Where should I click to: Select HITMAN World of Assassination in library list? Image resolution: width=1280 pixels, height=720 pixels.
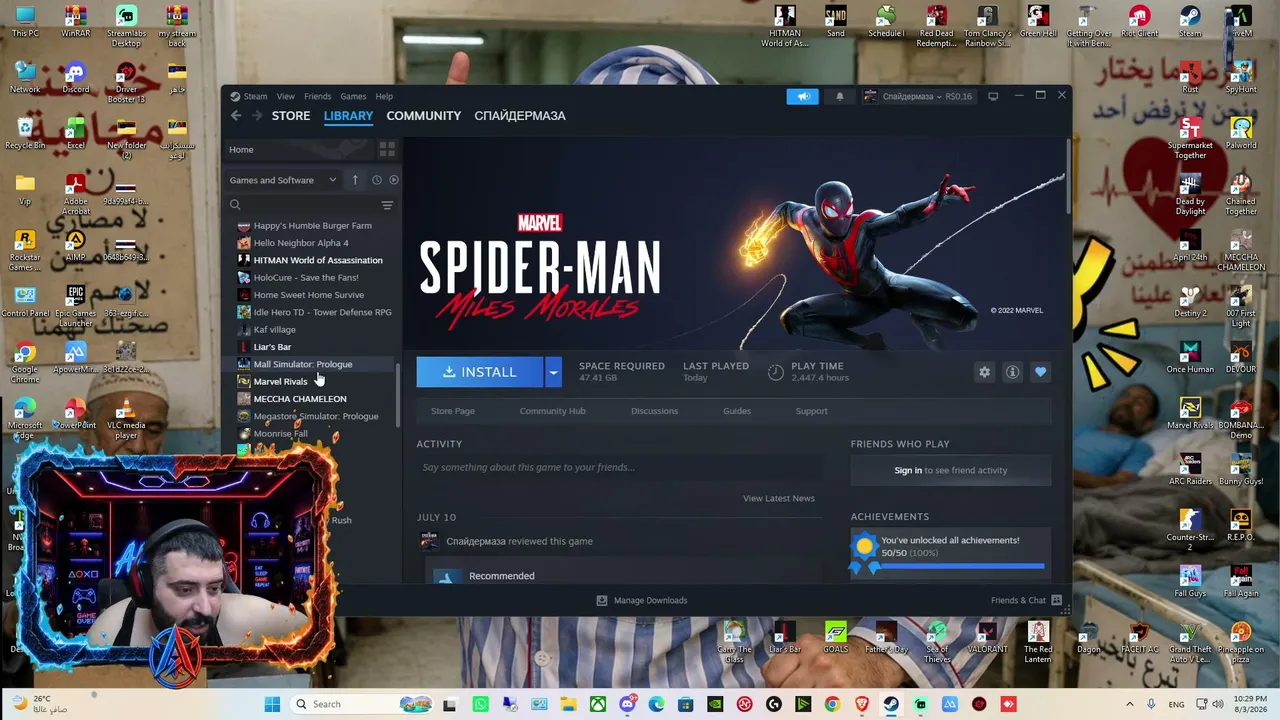pyautogui.click(x=318, y=260)
